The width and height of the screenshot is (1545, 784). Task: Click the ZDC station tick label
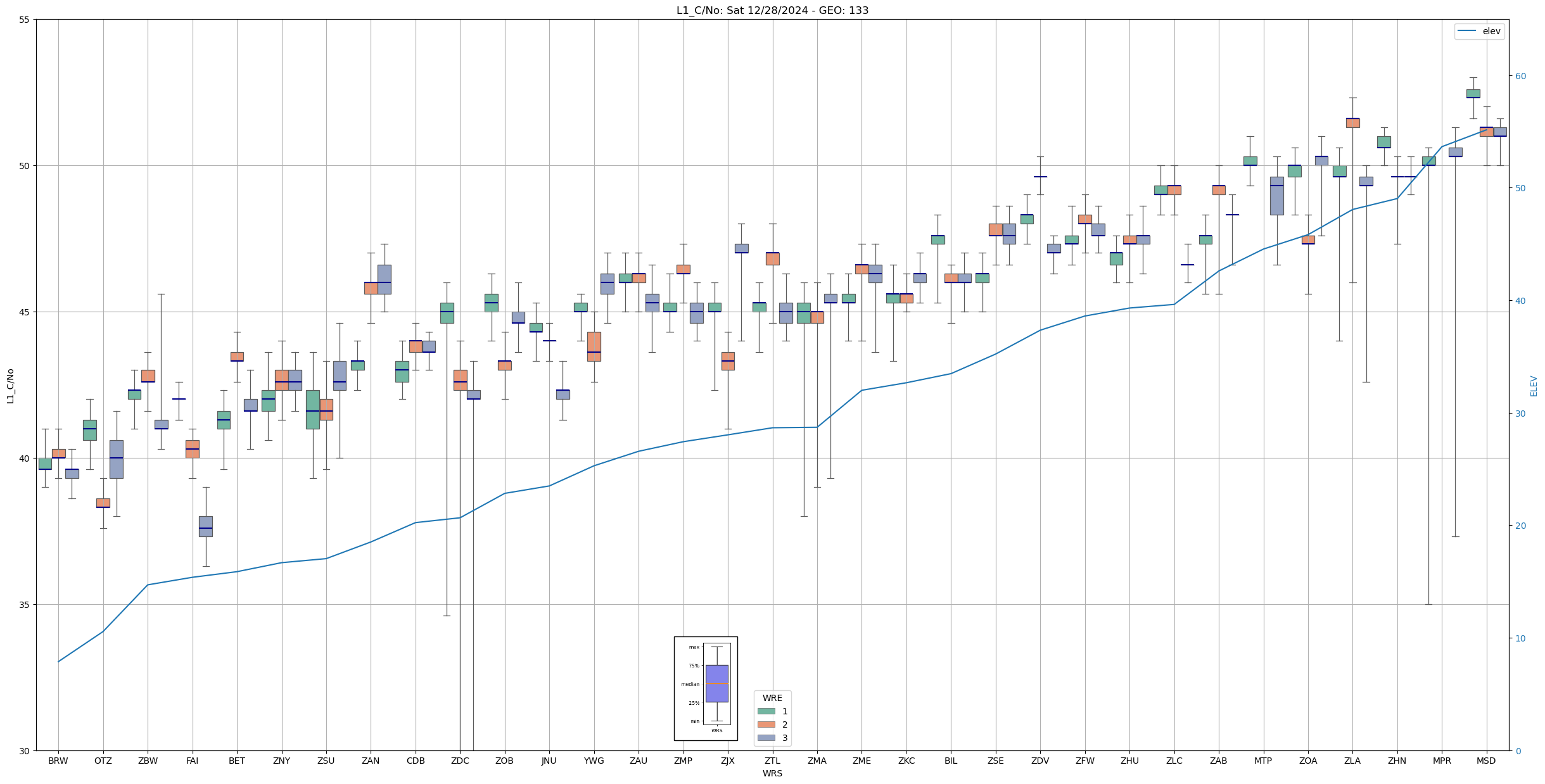pos(460,761)
